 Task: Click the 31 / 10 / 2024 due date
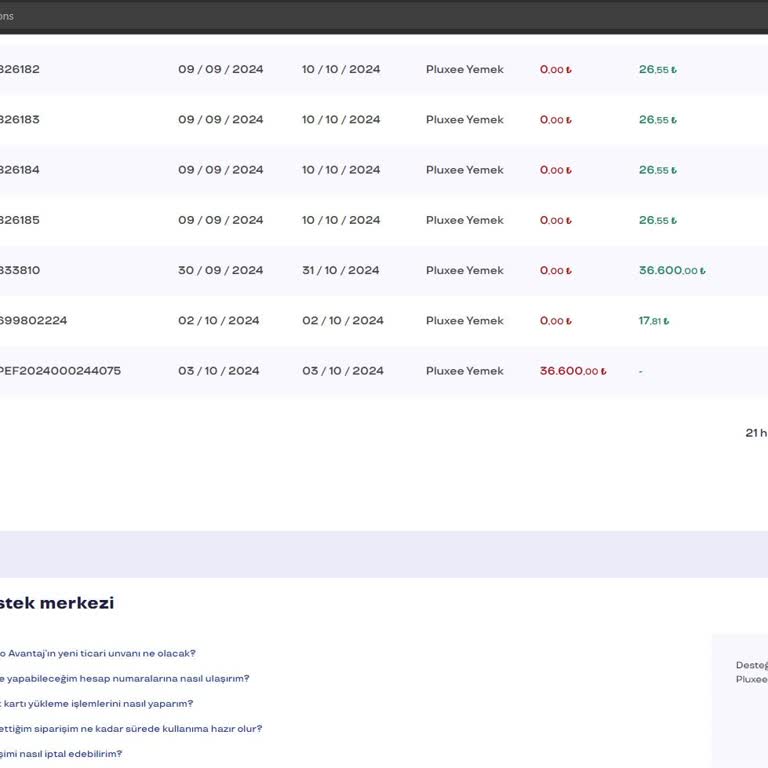coord(341,270)
